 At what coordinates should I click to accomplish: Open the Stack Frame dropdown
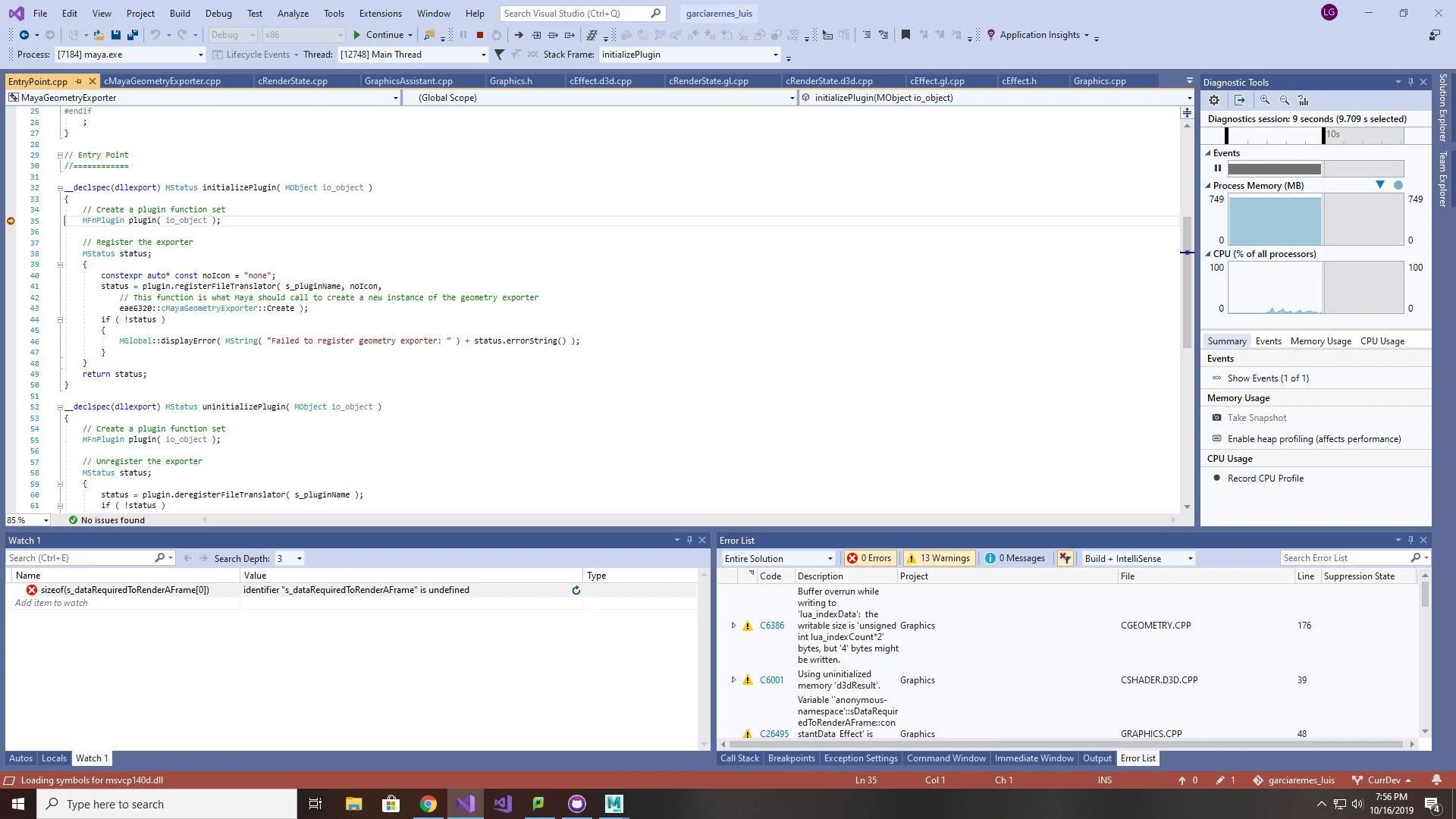(775, 55)
